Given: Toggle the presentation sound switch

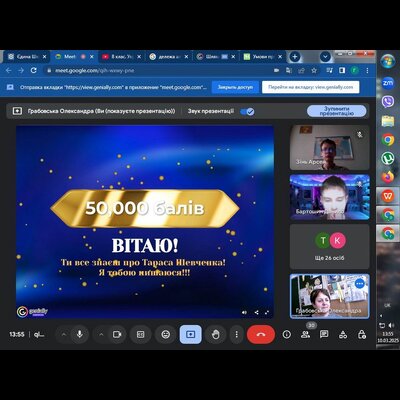Looking at the screenshot, I should [247, 112].
